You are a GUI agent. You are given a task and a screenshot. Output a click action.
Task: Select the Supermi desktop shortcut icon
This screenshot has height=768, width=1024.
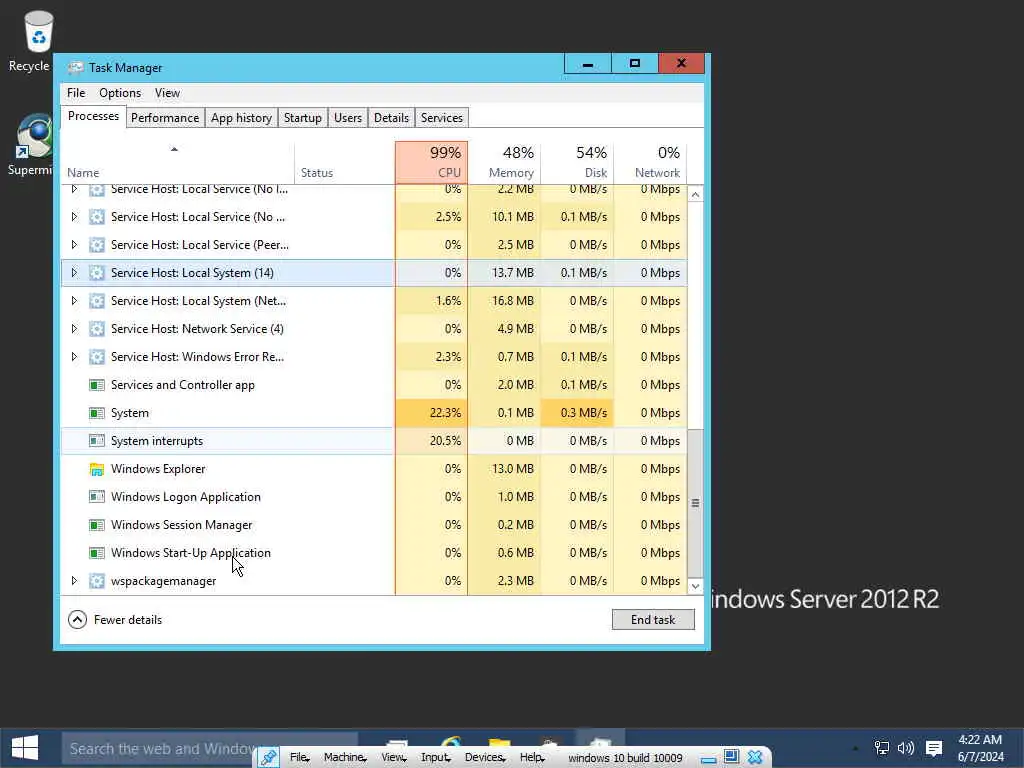pos(34,136)
